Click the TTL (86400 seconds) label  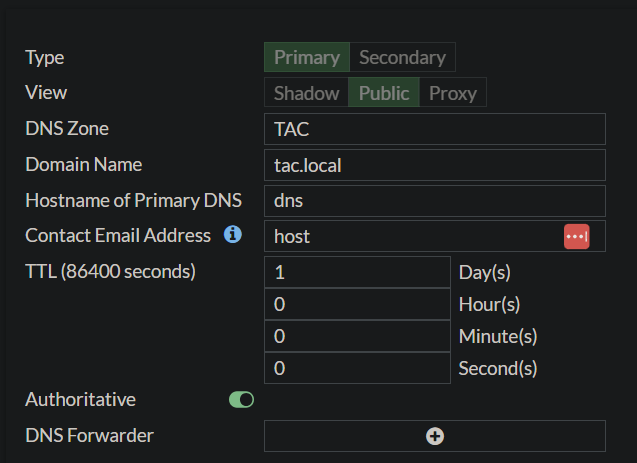coord(110,270)
